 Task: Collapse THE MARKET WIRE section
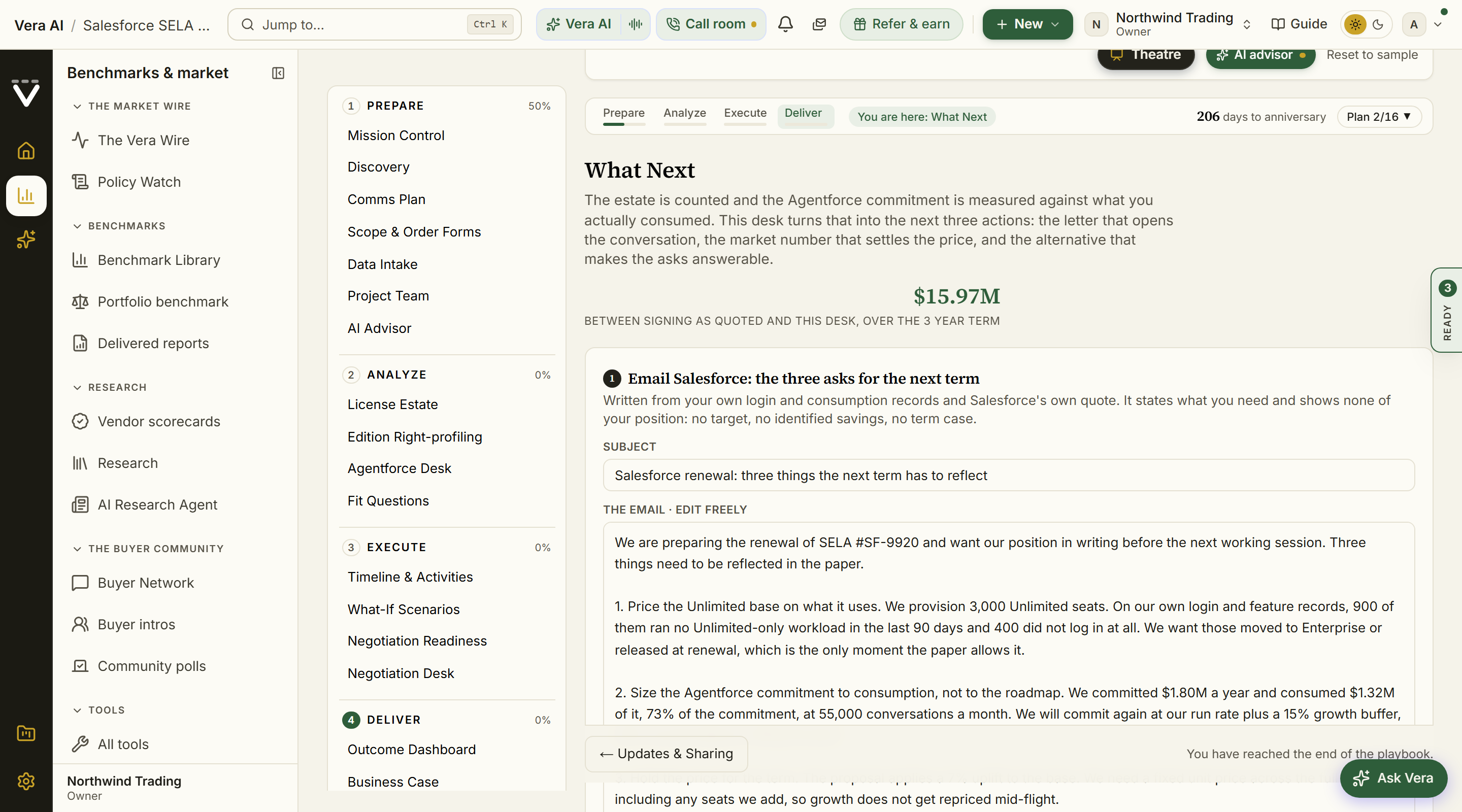pos(131,106)
